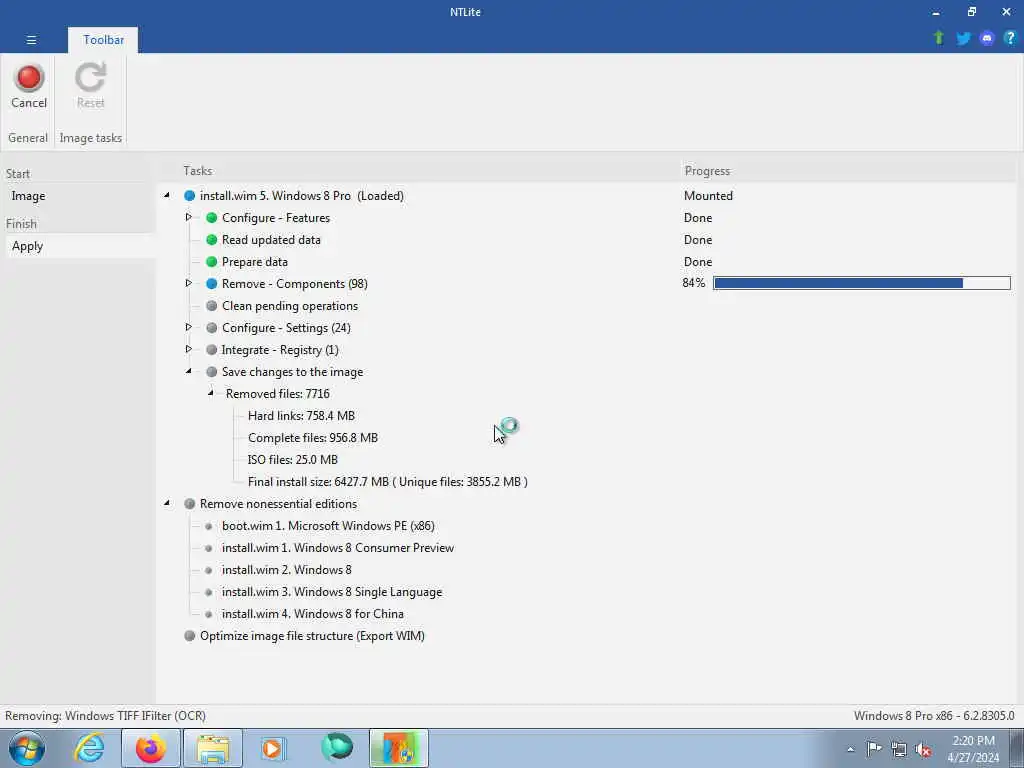Open the Discord icon
This screenshot has height=768, width=1024.
987,38
